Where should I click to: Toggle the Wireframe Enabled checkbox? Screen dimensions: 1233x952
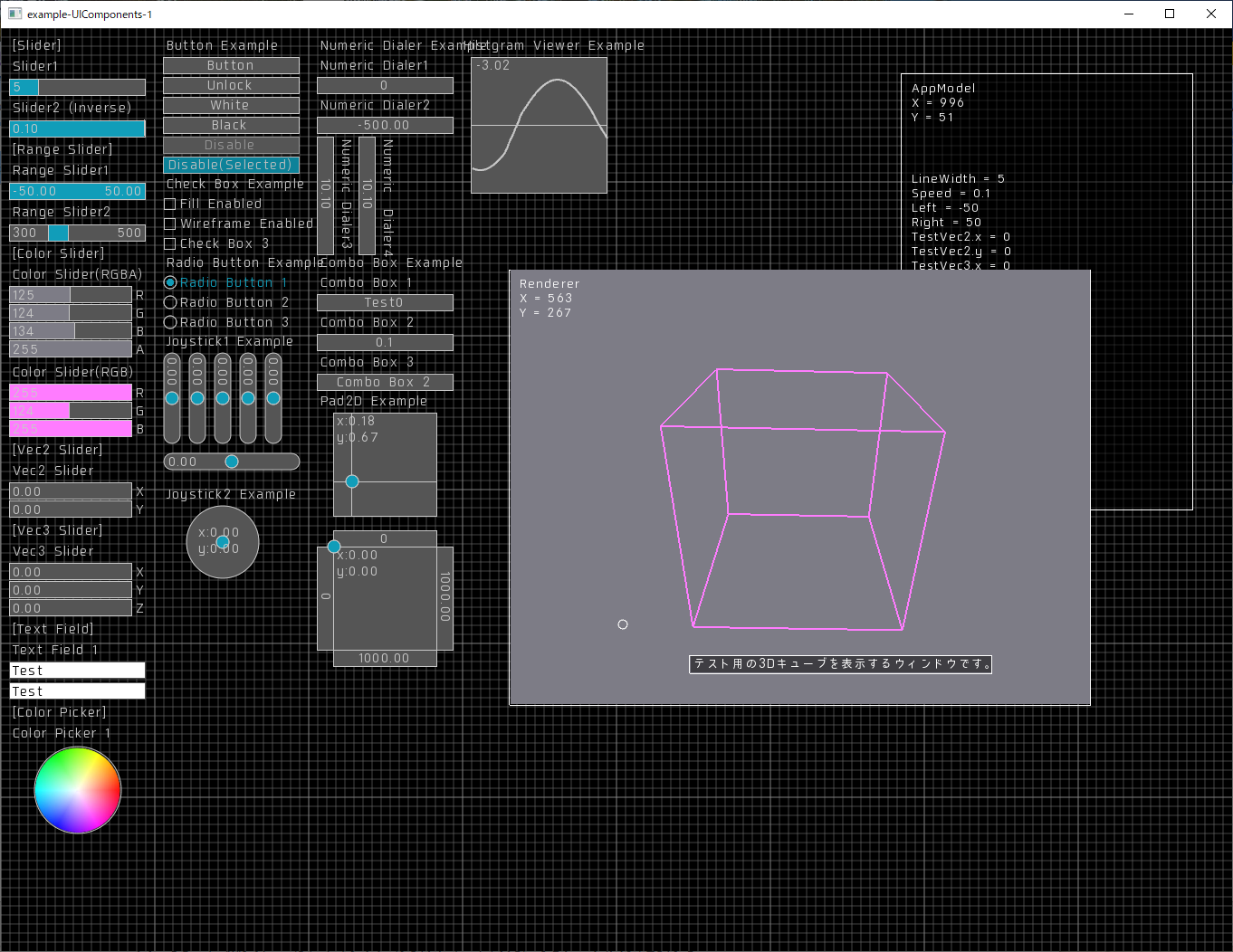coord(169,224)
